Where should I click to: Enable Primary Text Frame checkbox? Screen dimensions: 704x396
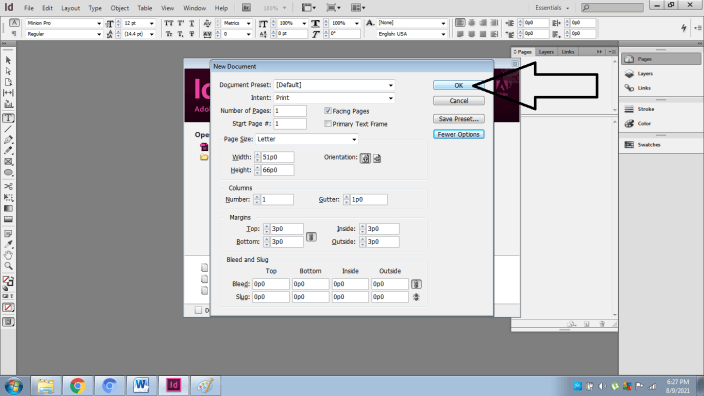click(328, 123)
